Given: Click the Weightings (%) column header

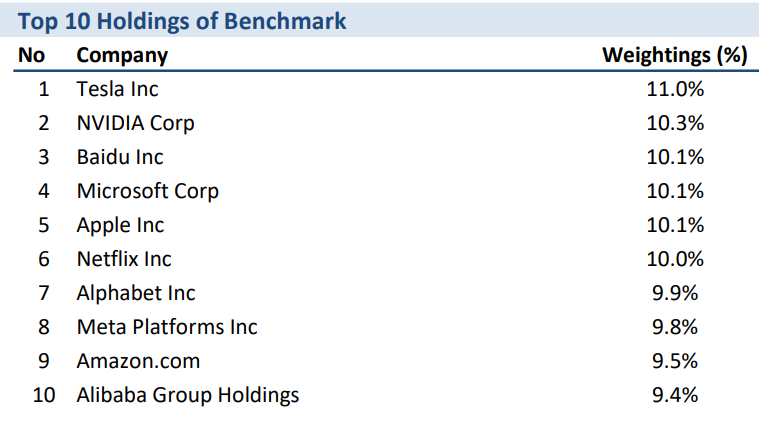Looking at the screenshot, I should [x=675, y=55].
